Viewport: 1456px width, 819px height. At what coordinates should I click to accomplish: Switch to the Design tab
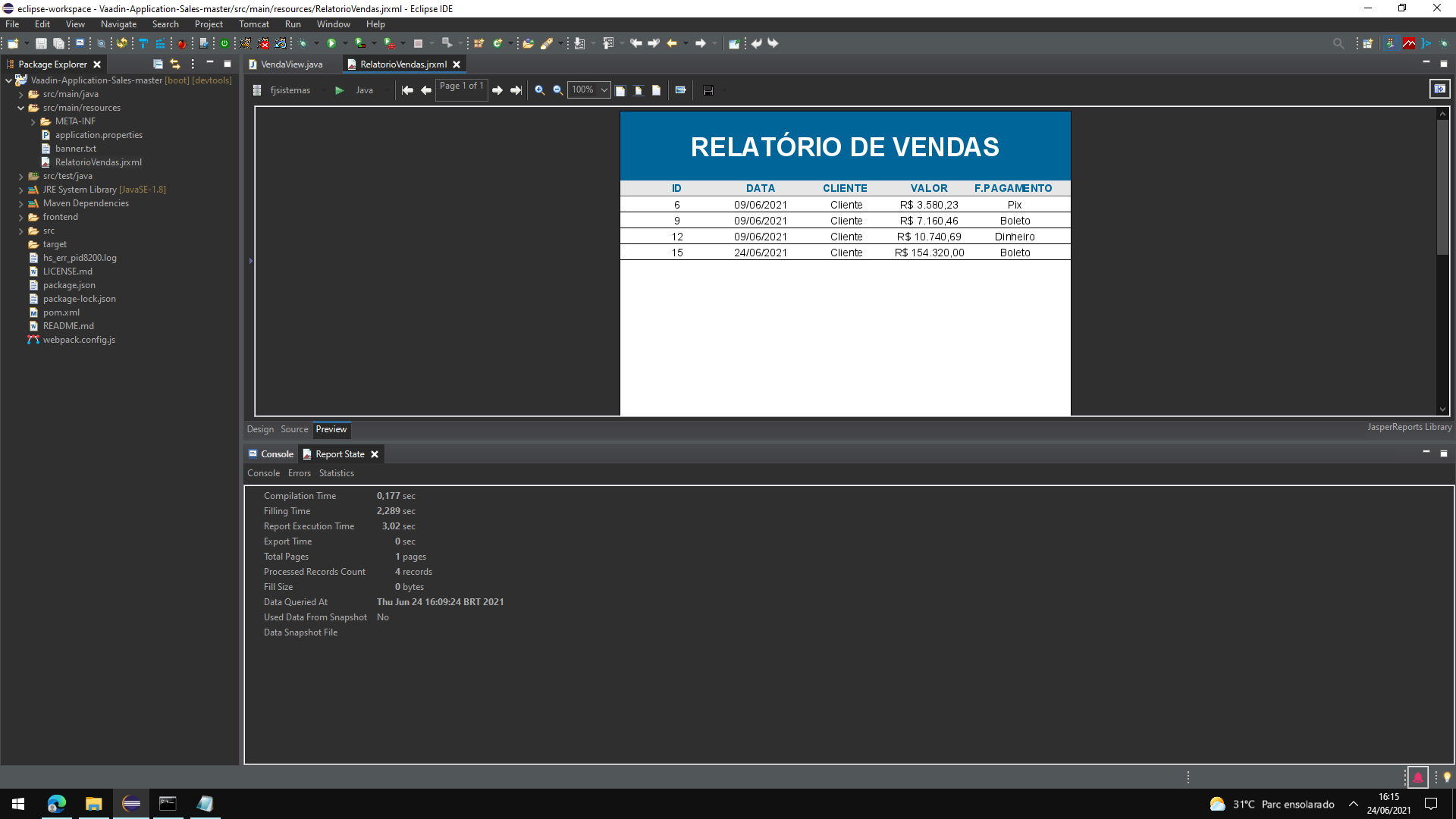pyautogui.click(x=259, y=429)
